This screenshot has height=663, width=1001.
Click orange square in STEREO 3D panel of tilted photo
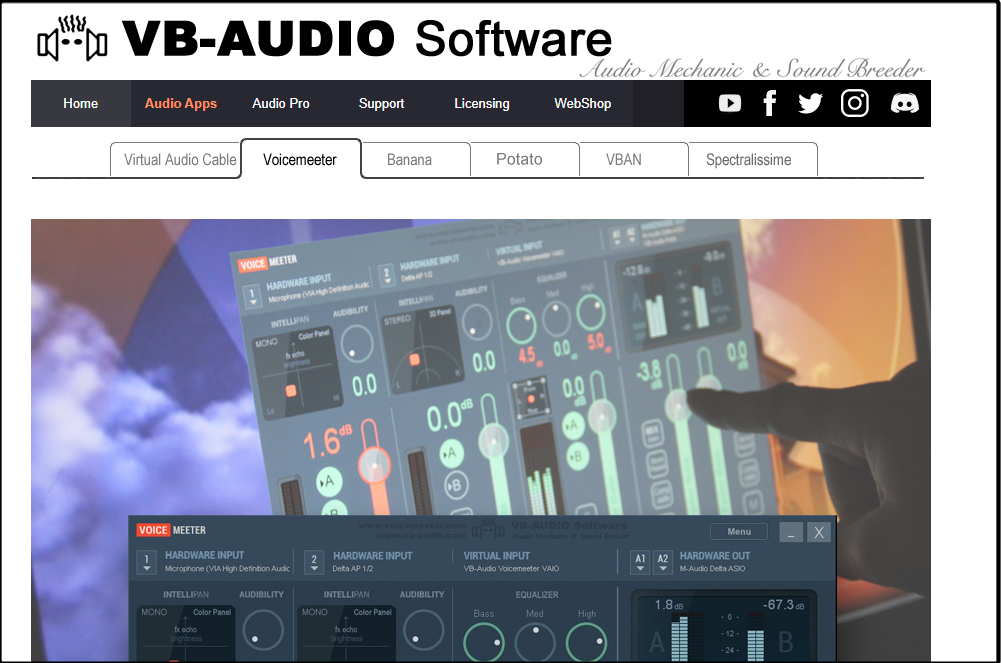(415, 360)
